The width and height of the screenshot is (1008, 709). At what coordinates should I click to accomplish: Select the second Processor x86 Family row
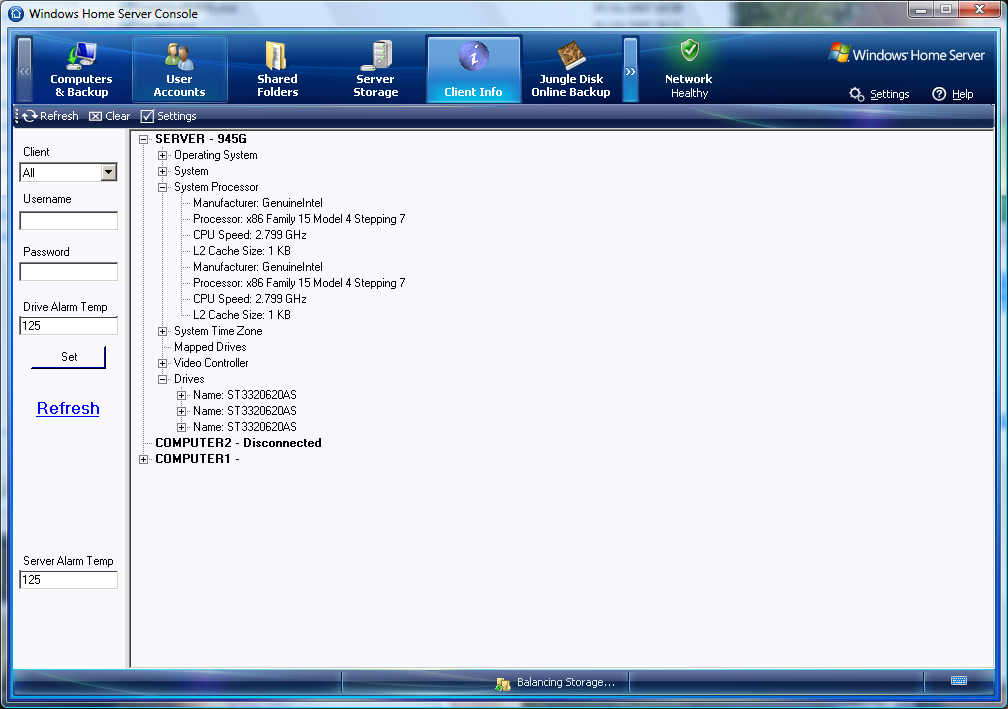(299, 283)
